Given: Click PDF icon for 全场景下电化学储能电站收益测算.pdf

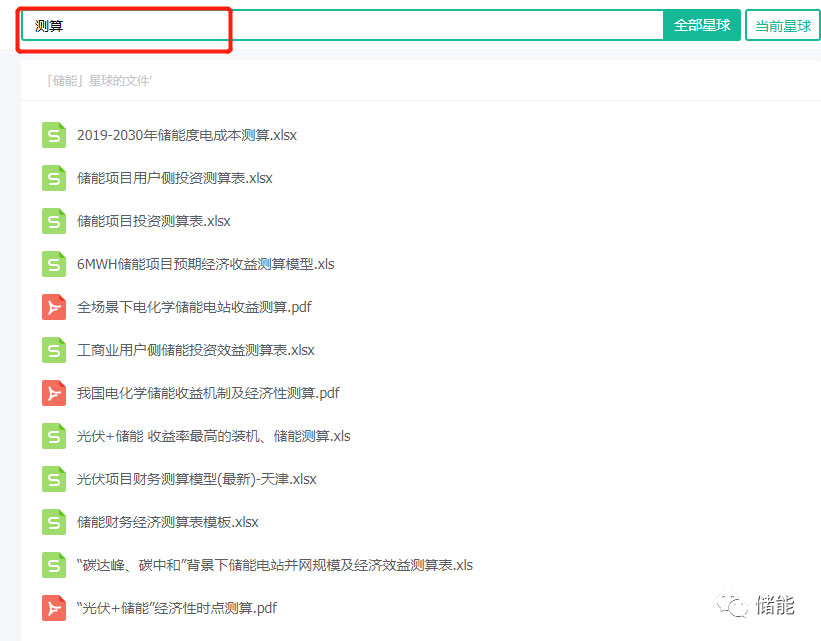Looking at the screenshot, I should pyautogui.click(x=53, y=307).
